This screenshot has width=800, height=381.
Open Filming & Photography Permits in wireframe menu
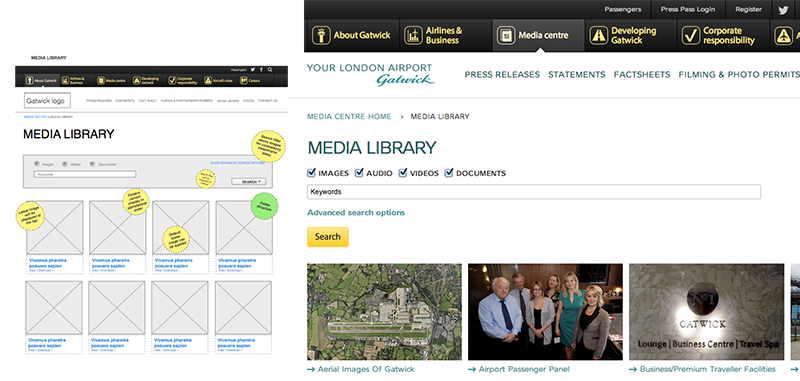187,100
